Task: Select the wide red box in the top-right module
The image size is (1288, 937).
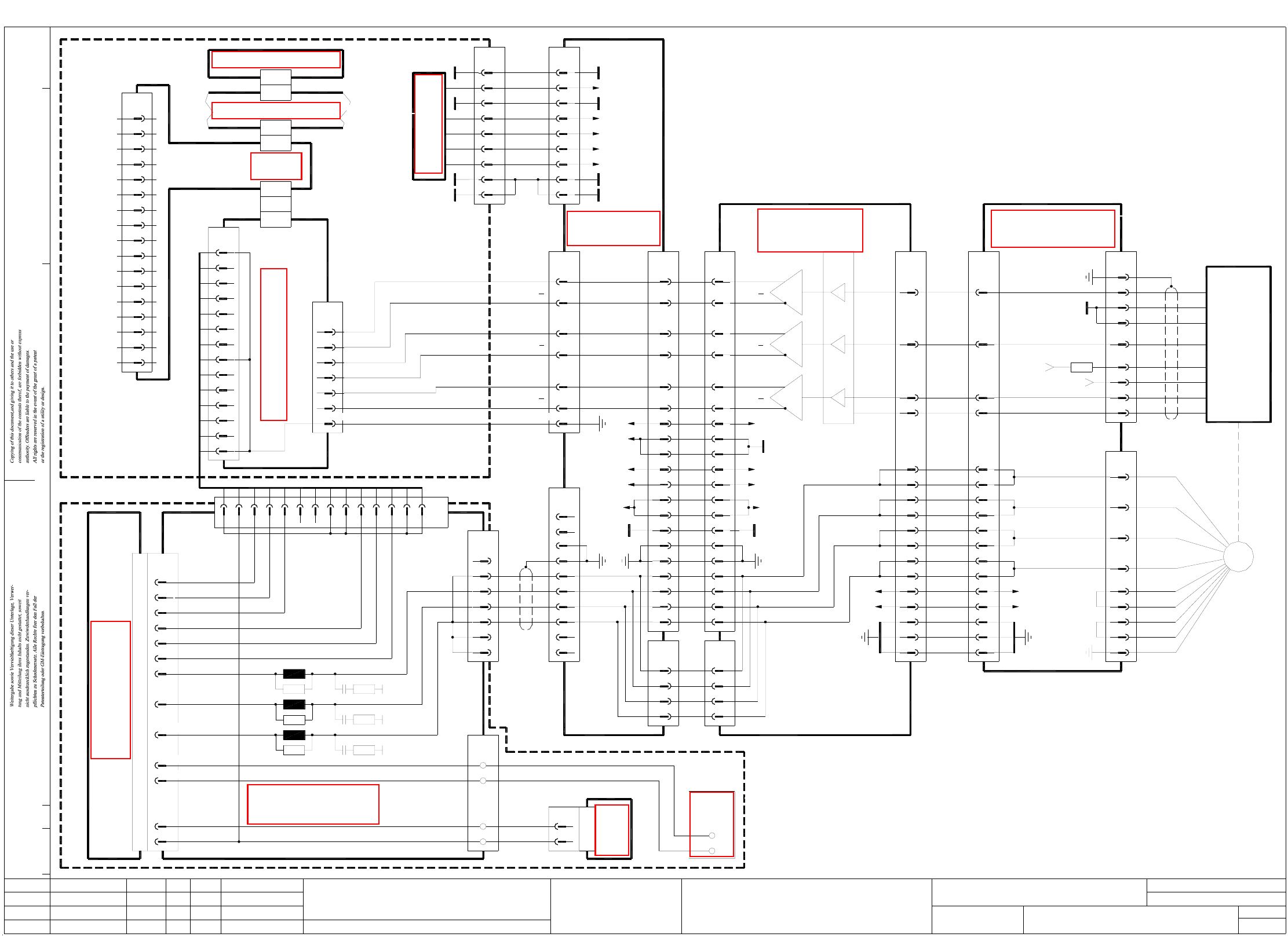Action: tap(1052, 229)
